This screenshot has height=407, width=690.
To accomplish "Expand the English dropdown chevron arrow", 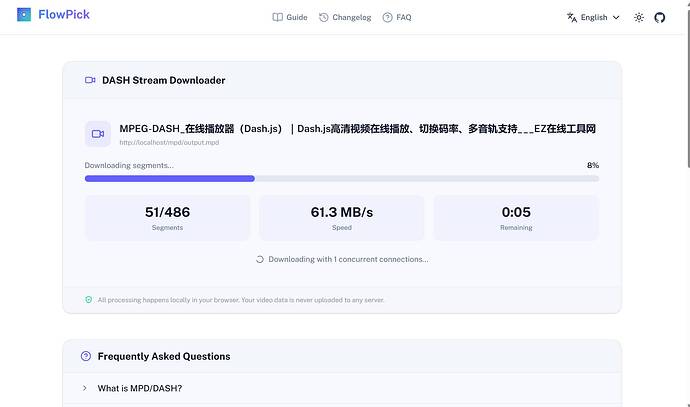I will click(x=616, y=18).
